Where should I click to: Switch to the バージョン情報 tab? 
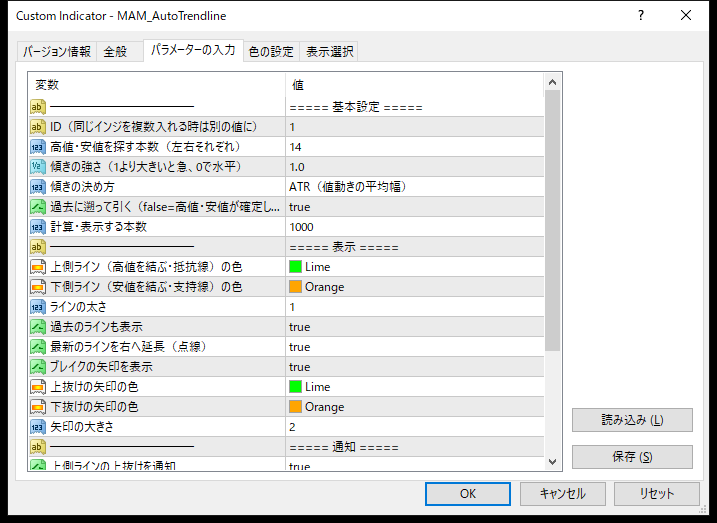[57, 52]
